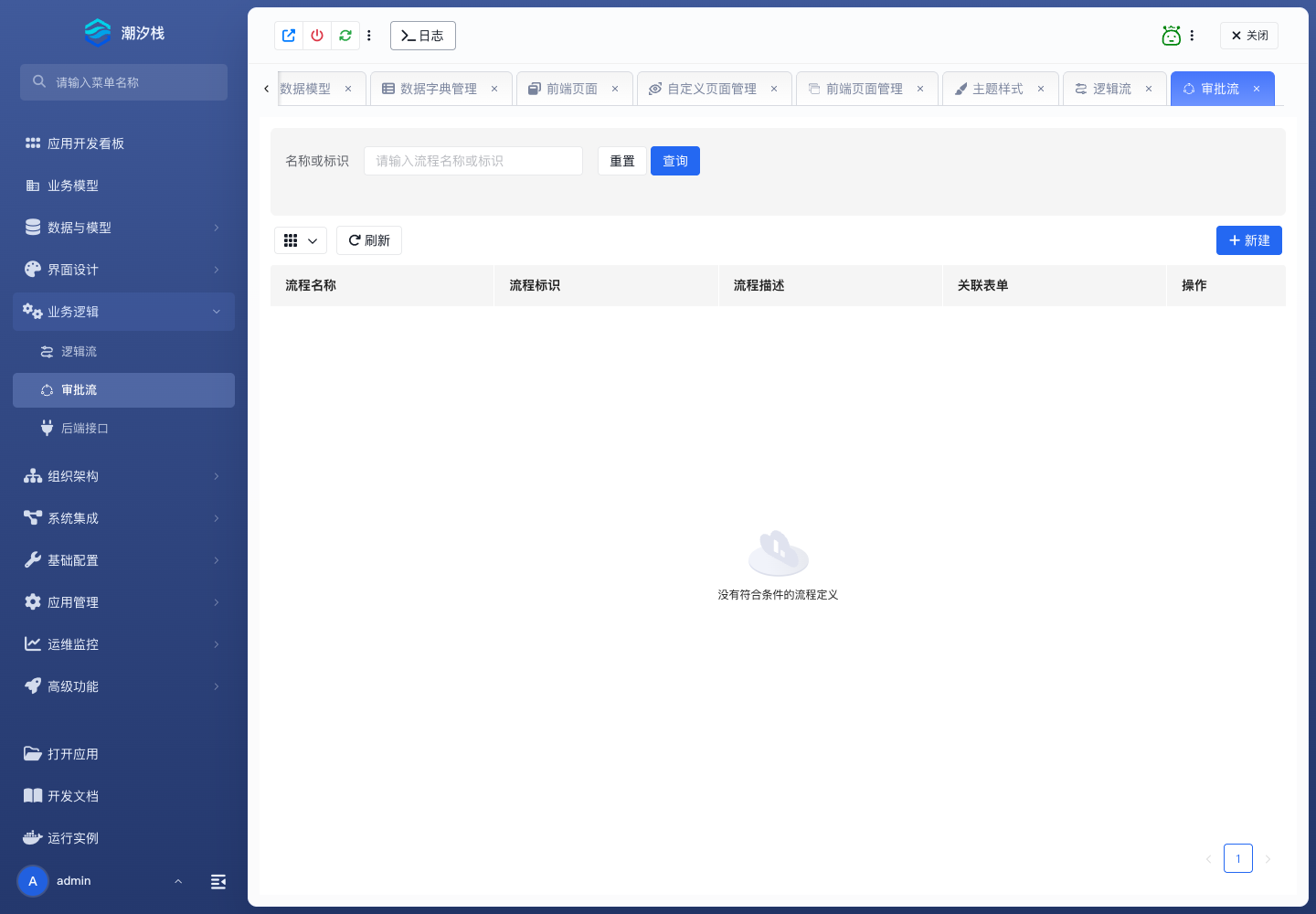Close the 数据模型 tab
This screenshot has height=914, width=1316.
pos(348,89)
